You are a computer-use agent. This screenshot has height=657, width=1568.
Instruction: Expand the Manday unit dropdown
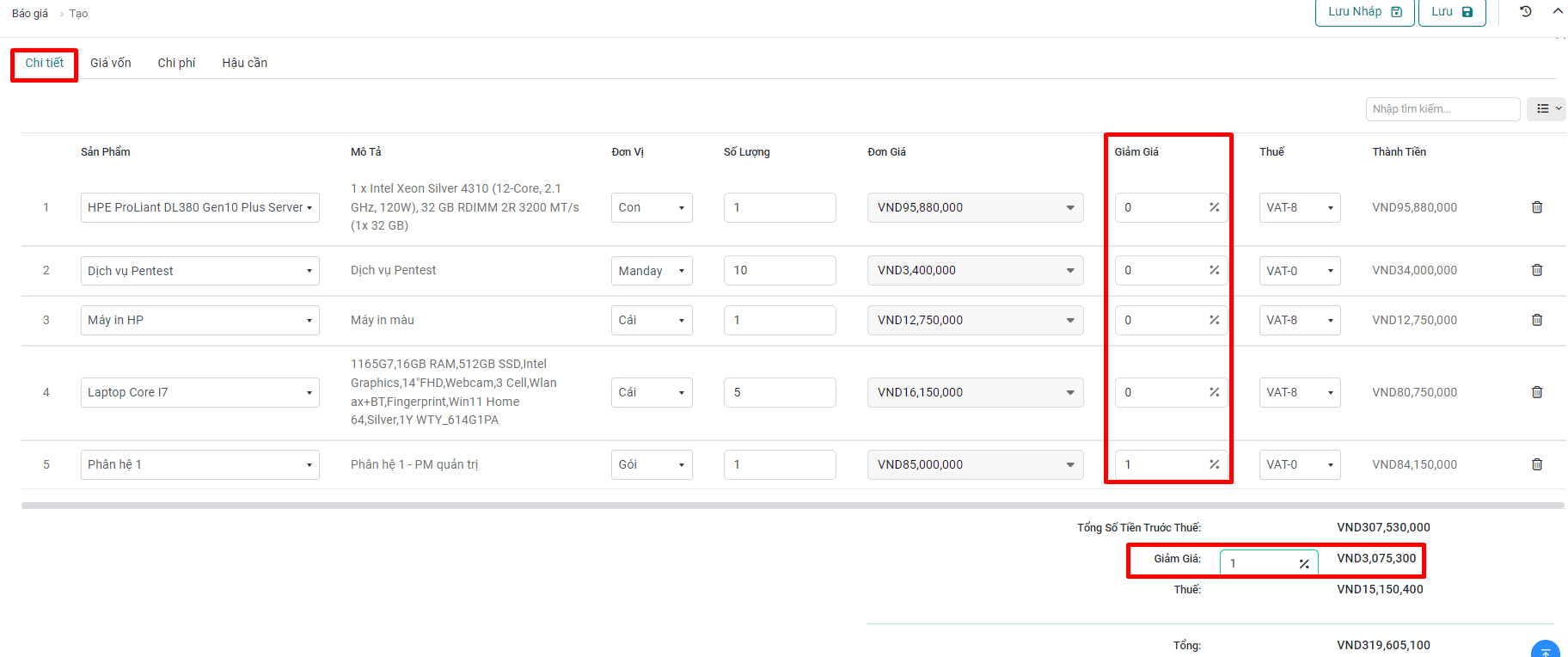[x=652, y=271]
